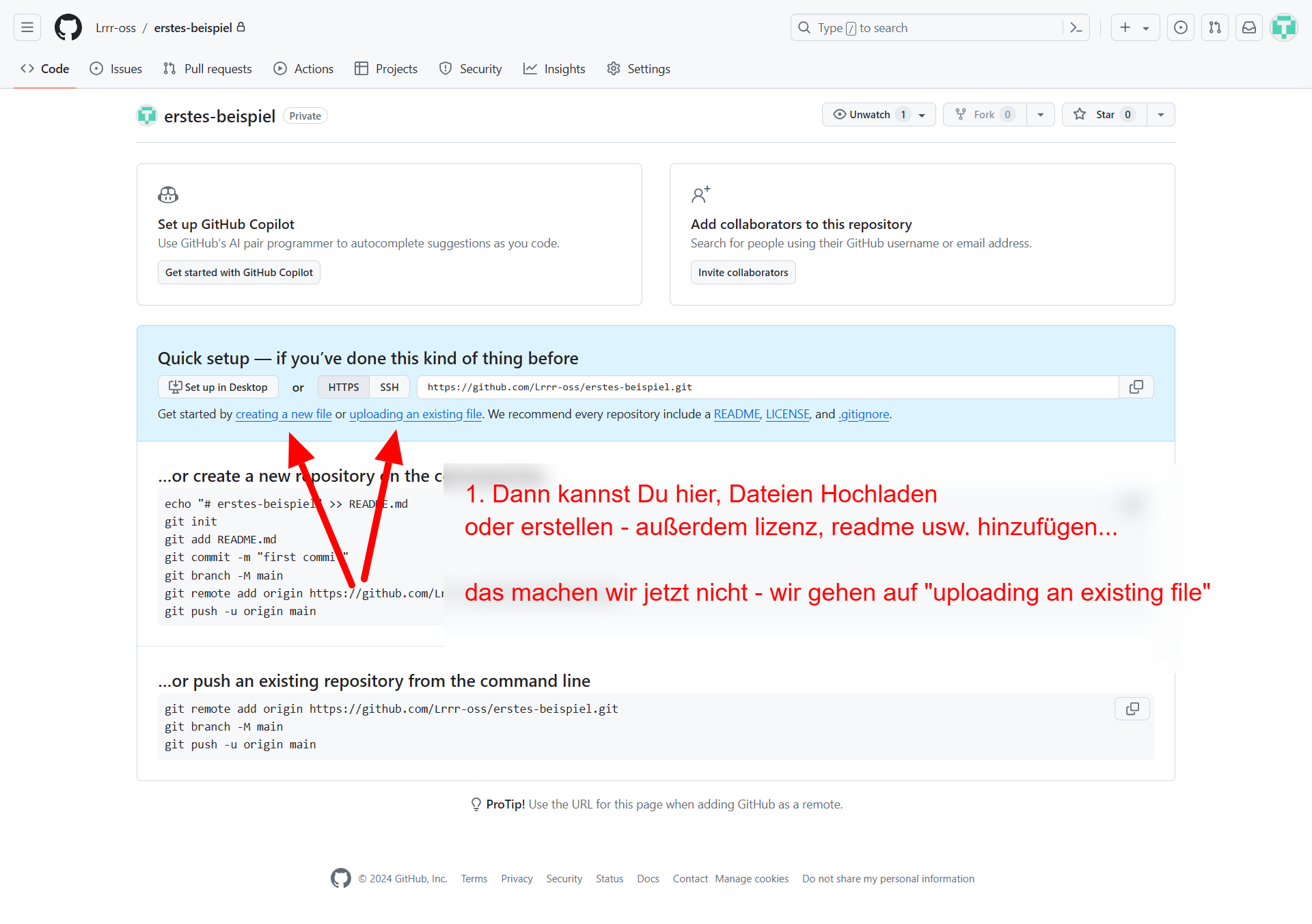This screenshot has width=1312, height=924.
Task: Expand the Fork options dropdown arrow
Action: click(x=1040, y=115)
